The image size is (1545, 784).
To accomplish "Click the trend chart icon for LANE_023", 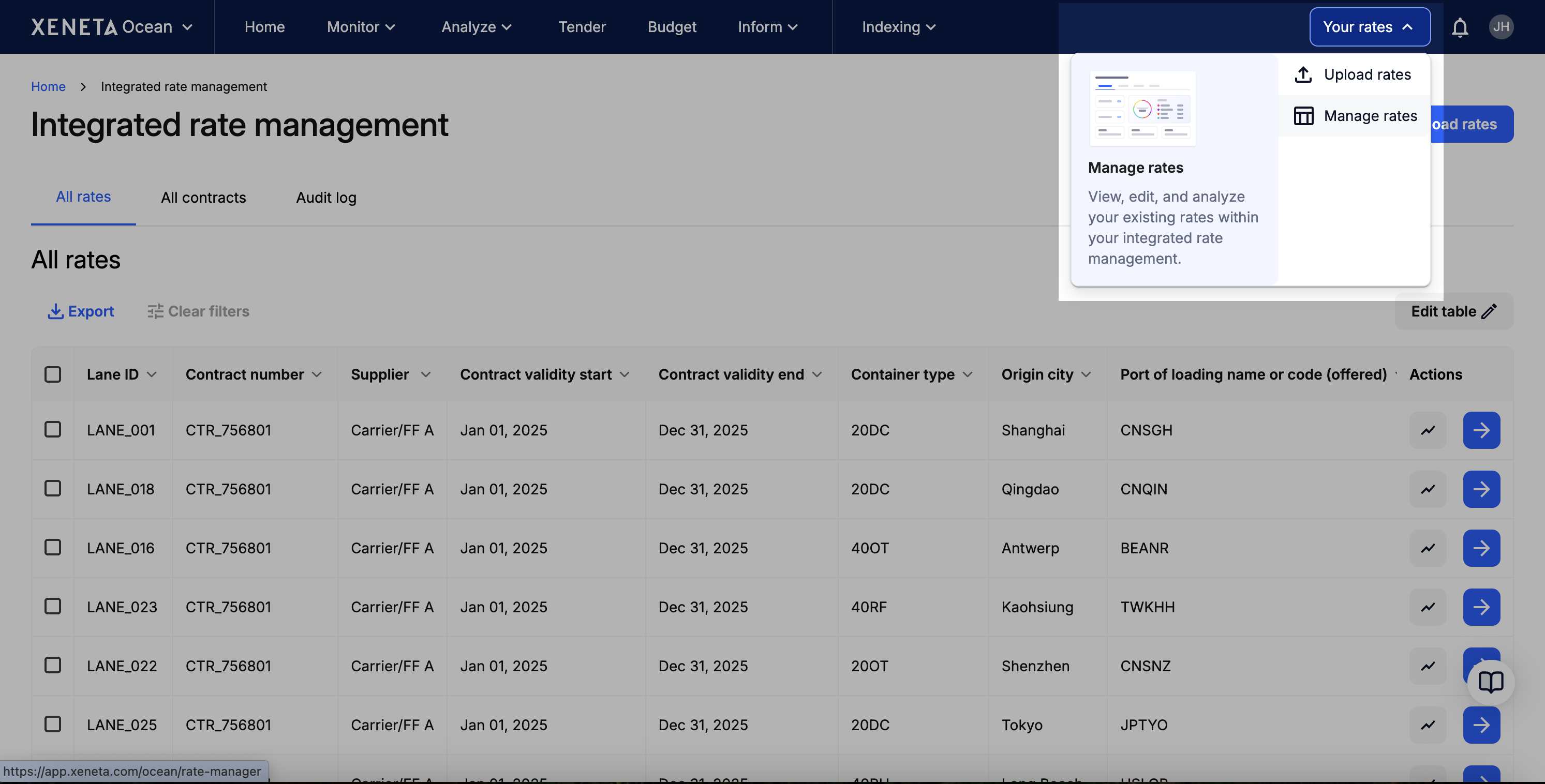I will click(1428, 607).
